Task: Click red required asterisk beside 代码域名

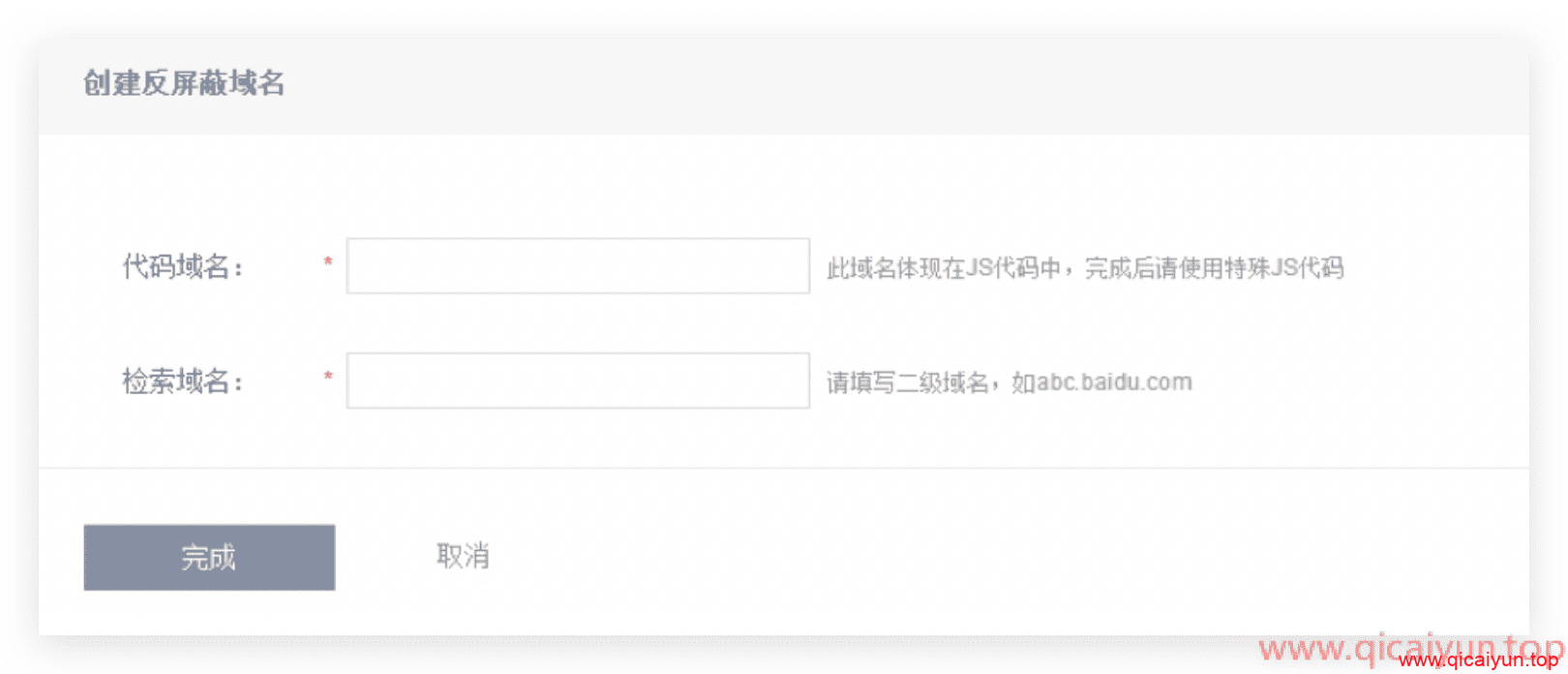Action: (328, 262)
